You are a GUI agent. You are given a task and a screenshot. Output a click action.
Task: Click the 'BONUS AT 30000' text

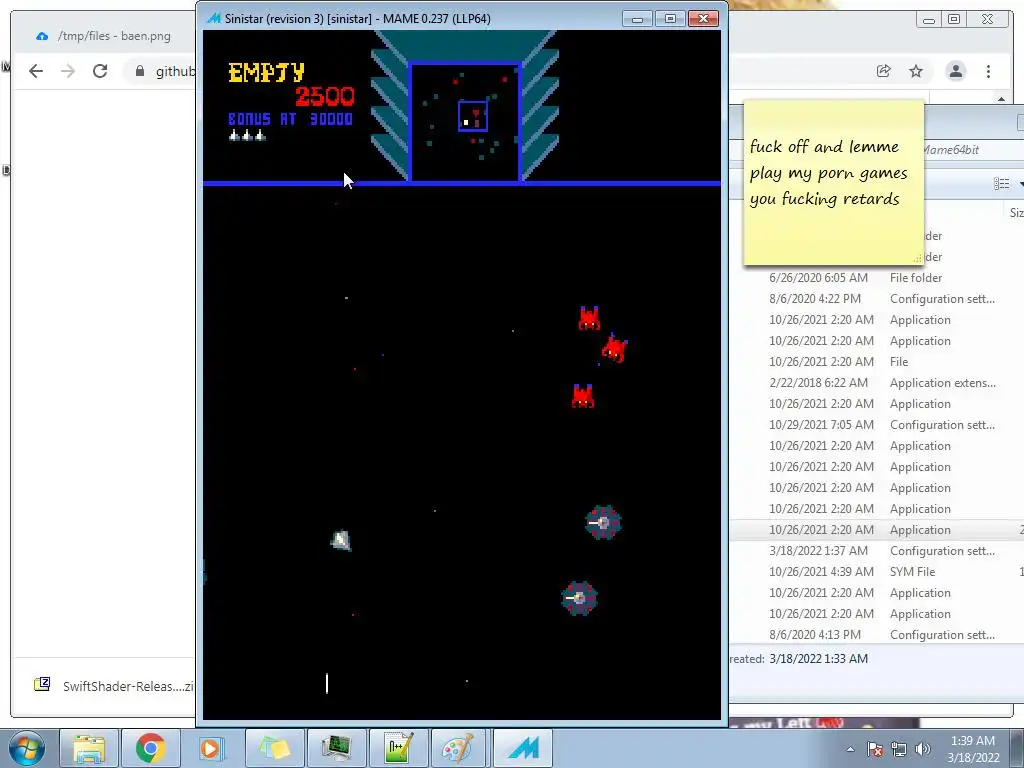[x=290, y=119]
